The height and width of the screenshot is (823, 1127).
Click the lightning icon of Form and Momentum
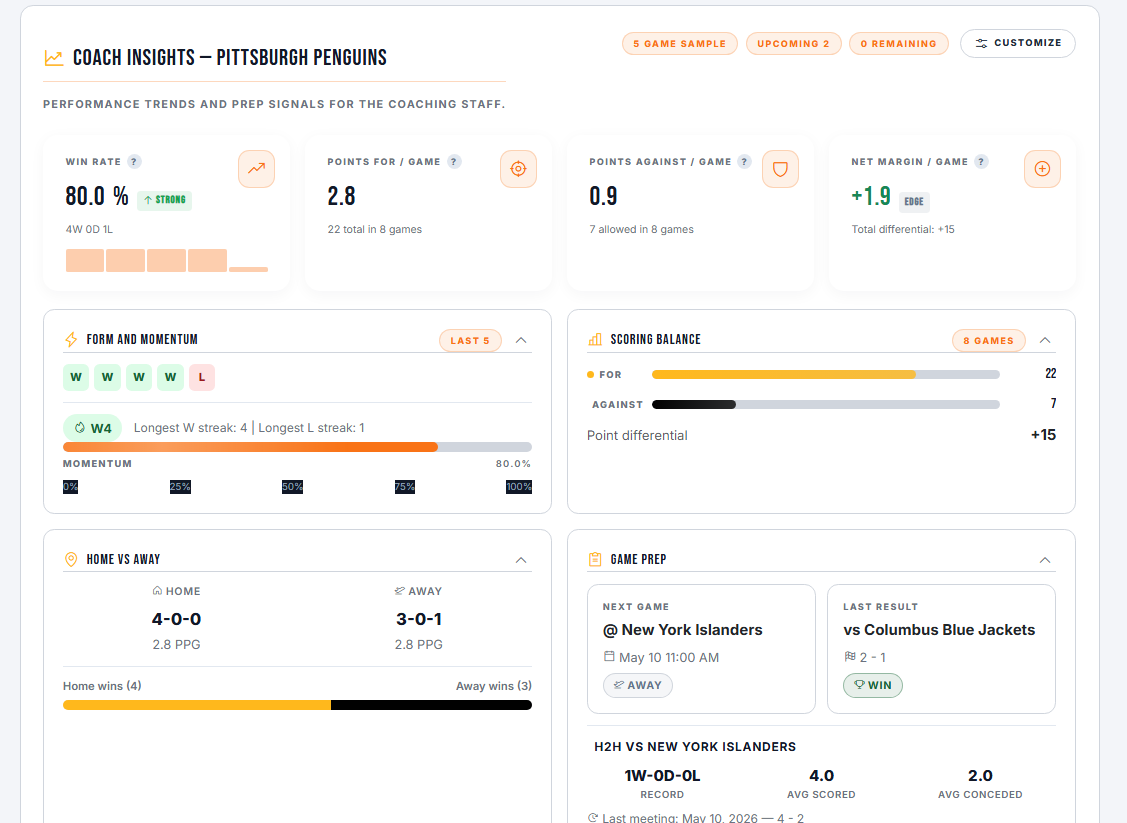tap(71, 339)
